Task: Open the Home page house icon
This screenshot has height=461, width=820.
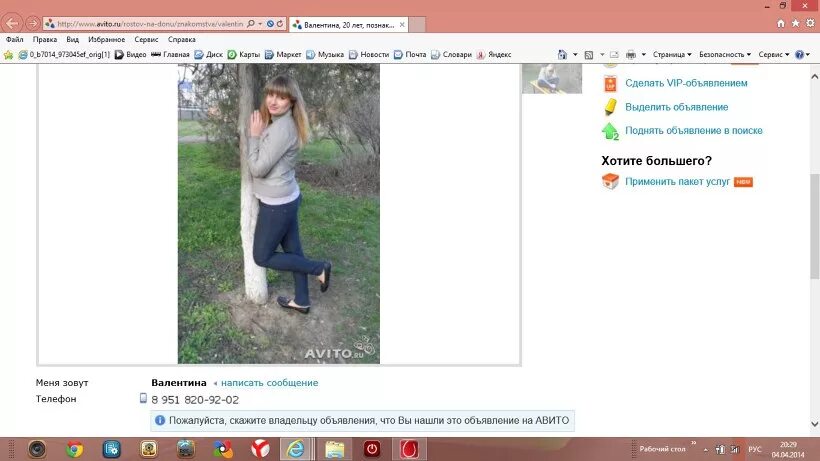Action: 780,24
